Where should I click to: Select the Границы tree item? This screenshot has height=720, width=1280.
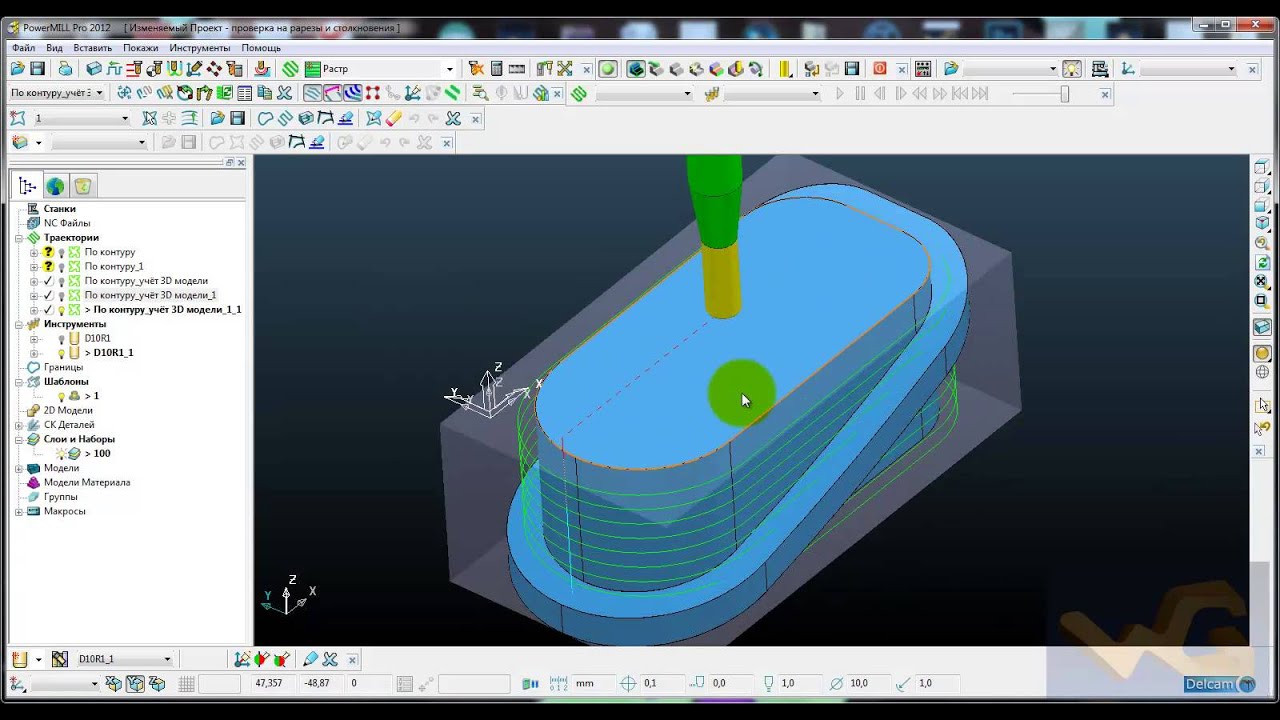click(x=63, y=367)
